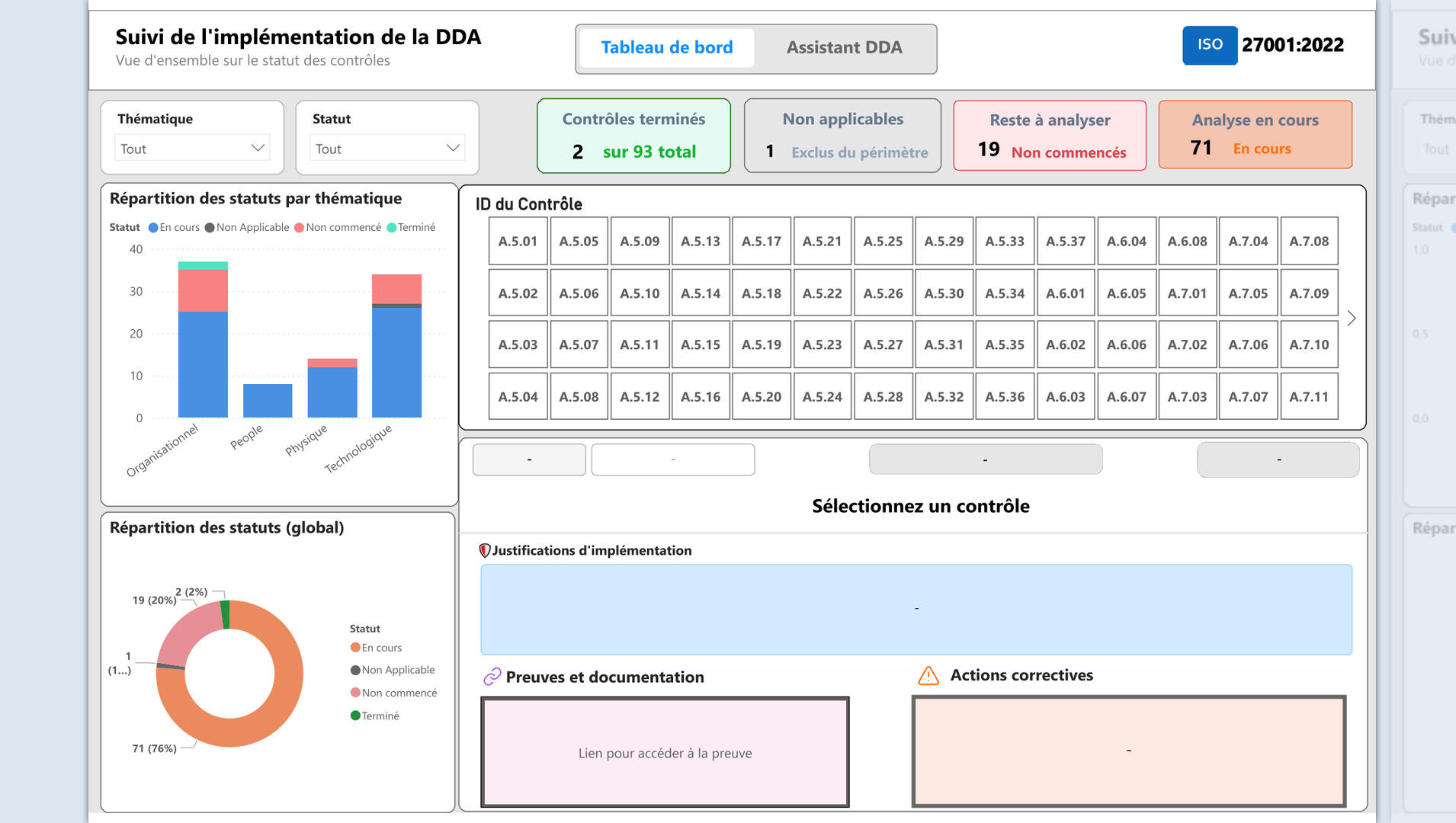The image size is (1456, 823).
Task: Click the Terminé legend dot in bar chart
Action: coord(392,227)
